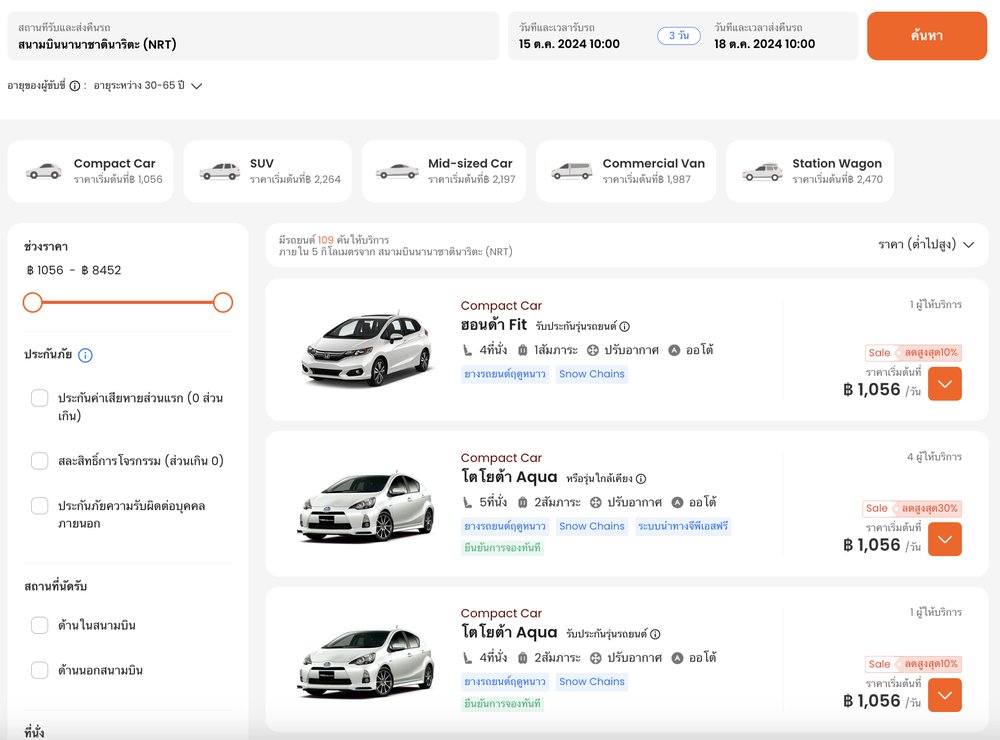Click ยางรถยนต์ฤดูหนาว tag on ฮอนด้า Fit
Viewport: 1000px width, 740px height.
click(x=505, y=374)
